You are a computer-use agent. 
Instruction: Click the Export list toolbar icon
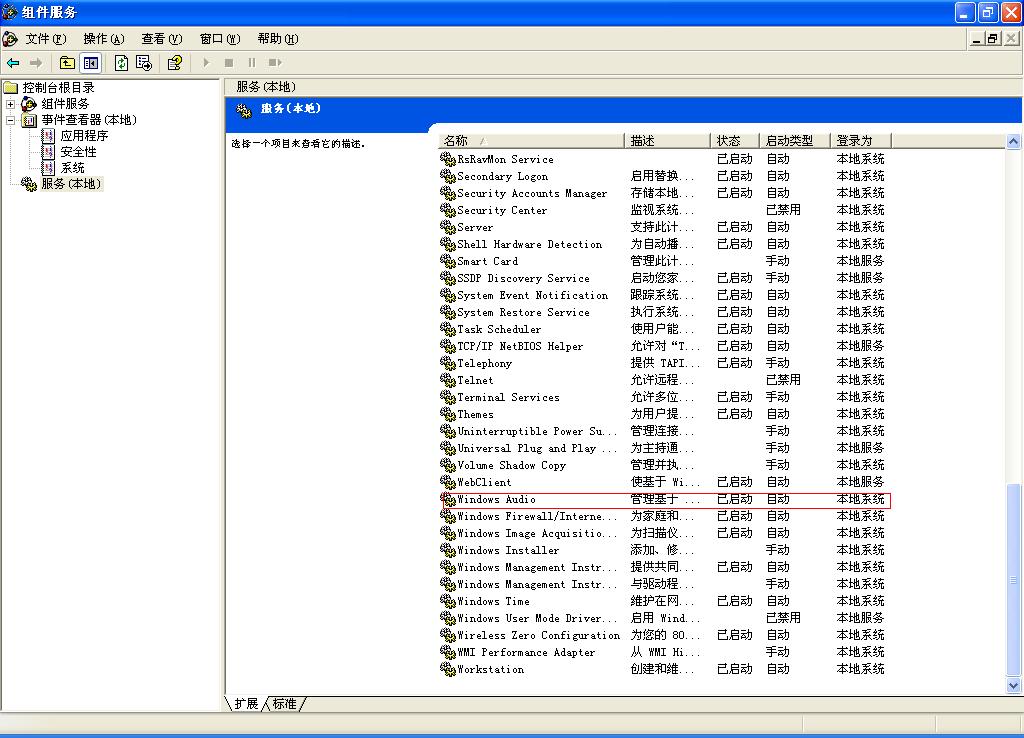(144, 63)
